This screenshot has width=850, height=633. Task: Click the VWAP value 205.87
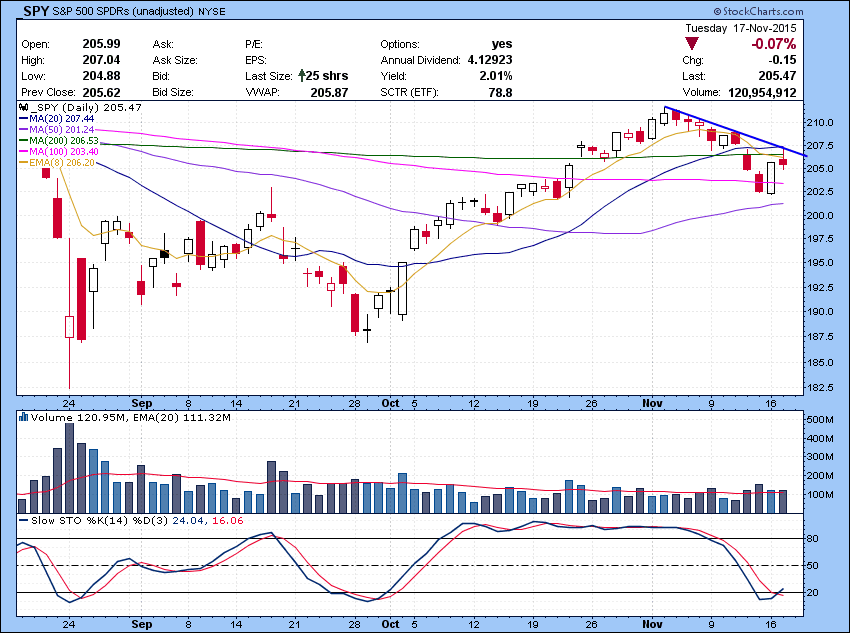329,92
